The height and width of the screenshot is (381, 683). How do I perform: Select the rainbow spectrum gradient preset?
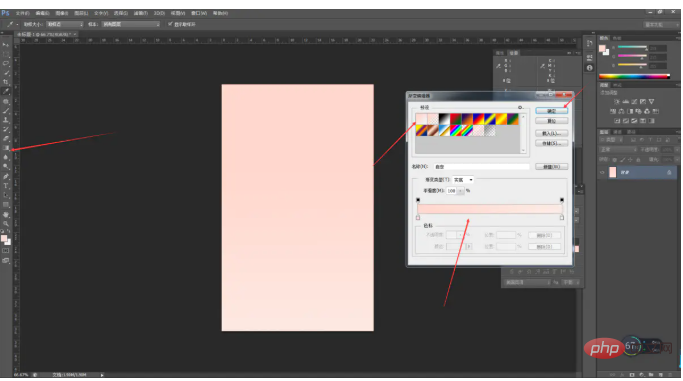point(455,130)
